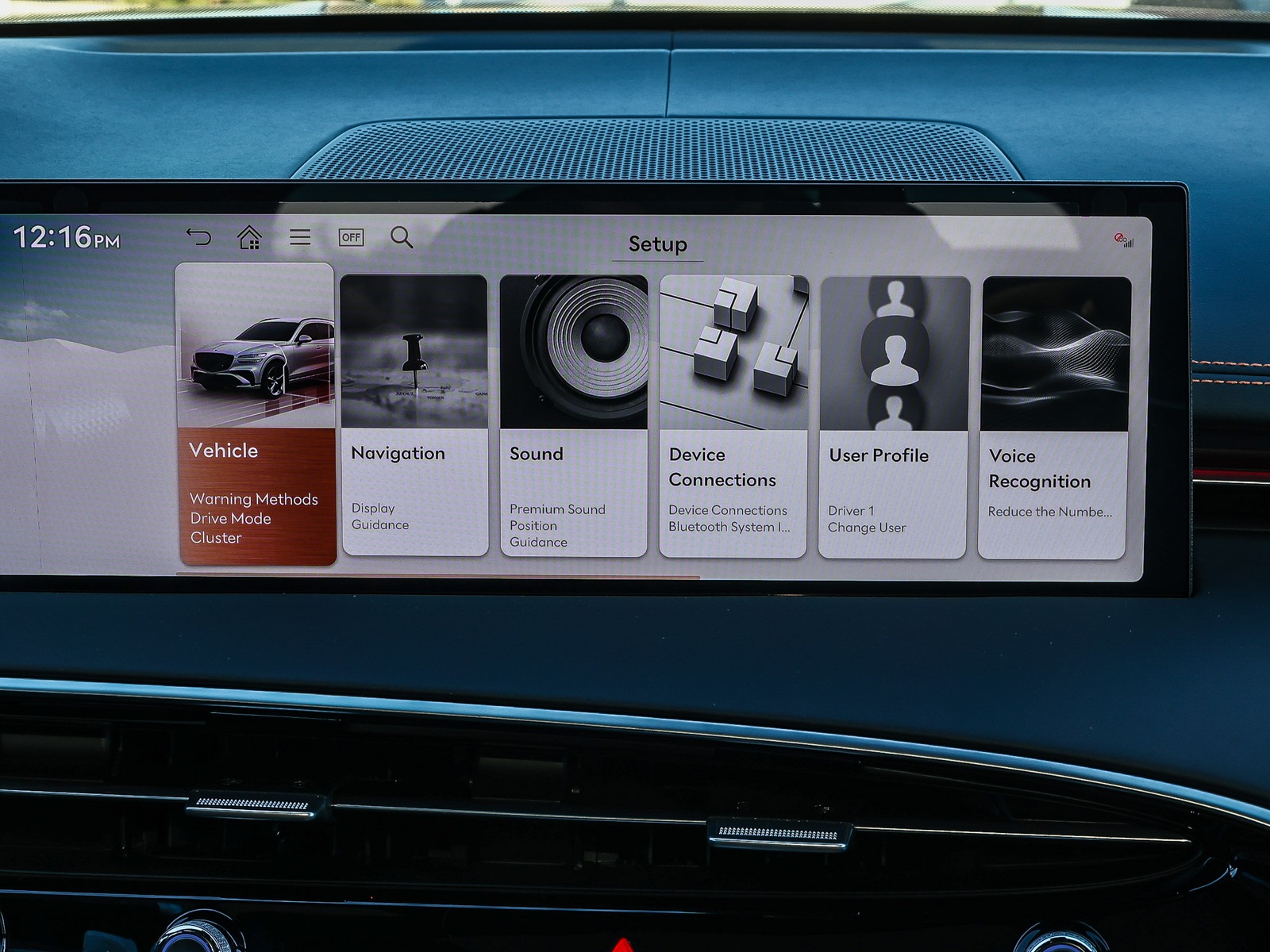Open Drive Mode under Vehicle
This screenshot has height=952, width=1270.
(x=231, y=518)
